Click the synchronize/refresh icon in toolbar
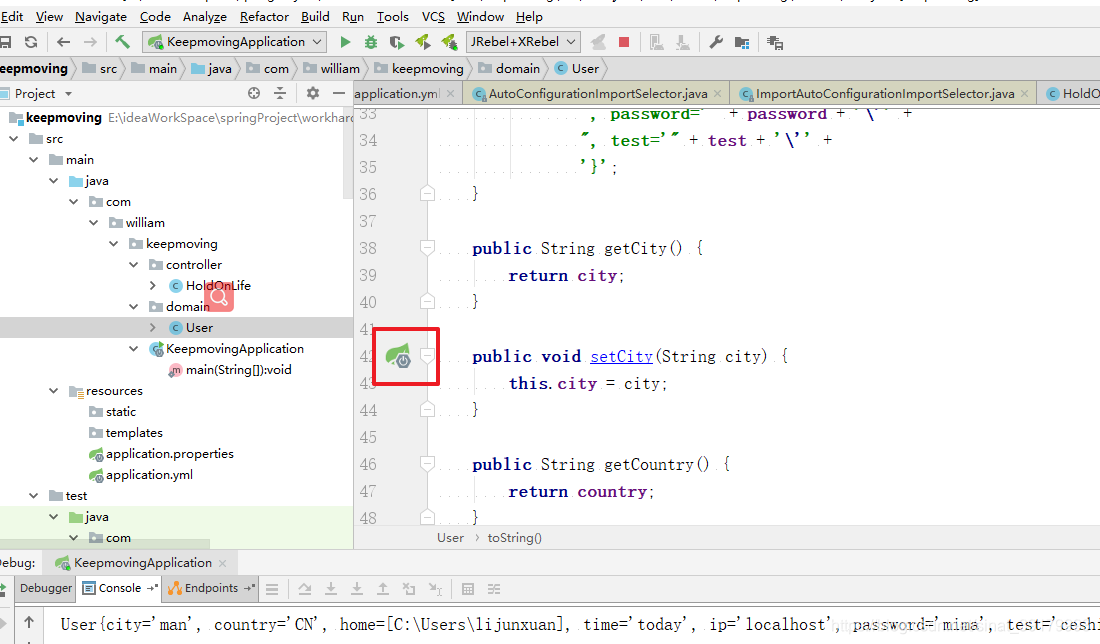 pos(31,42)
